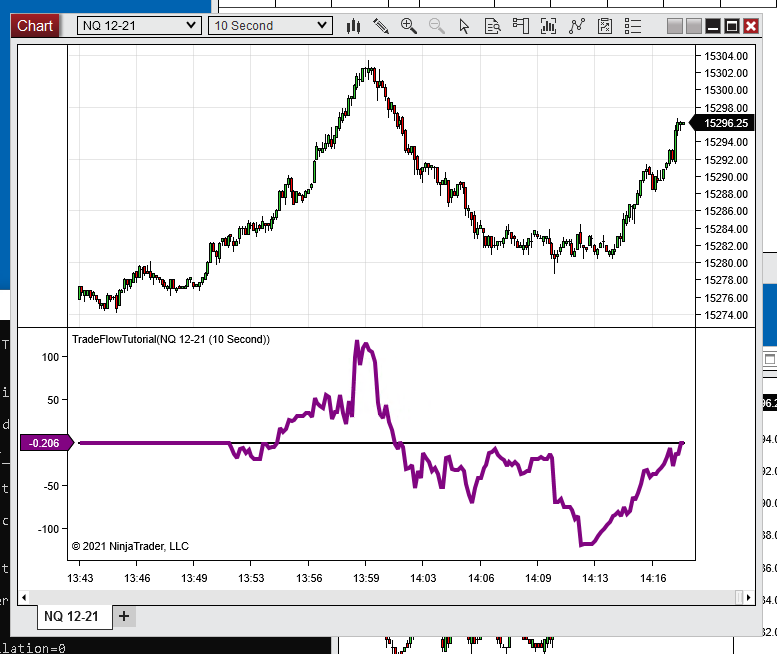Click the 14:06 time axis label

[x=481, y=578]
